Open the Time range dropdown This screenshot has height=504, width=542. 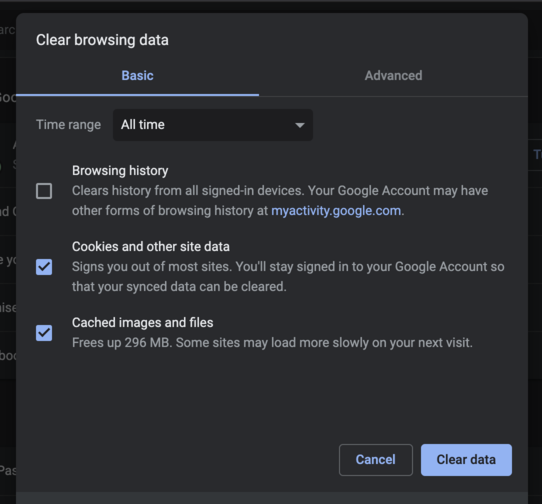coord(213,125)
